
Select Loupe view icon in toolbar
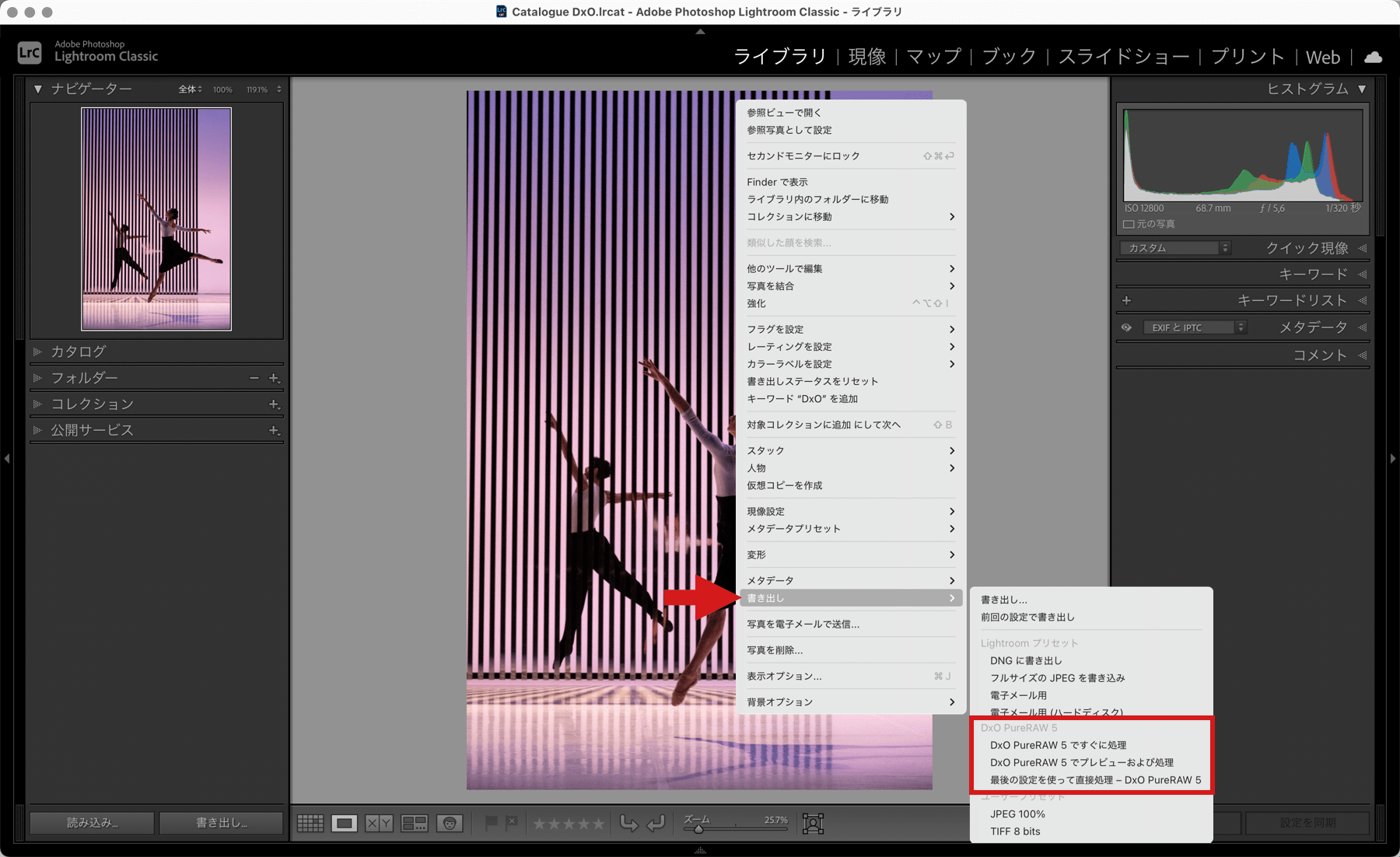point(345,823)
